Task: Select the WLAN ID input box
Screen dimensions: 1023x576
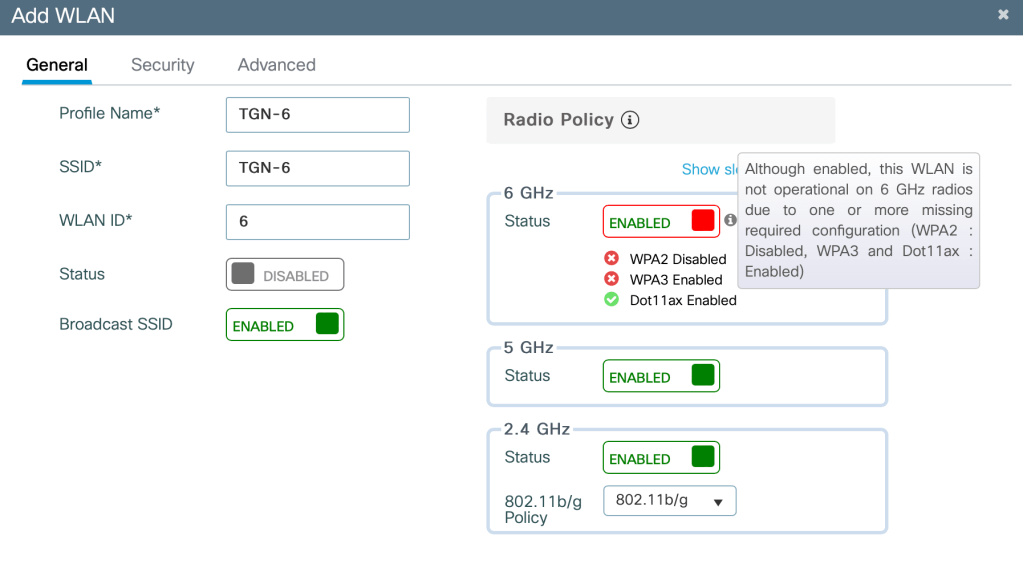Action: tap(318, 222)
